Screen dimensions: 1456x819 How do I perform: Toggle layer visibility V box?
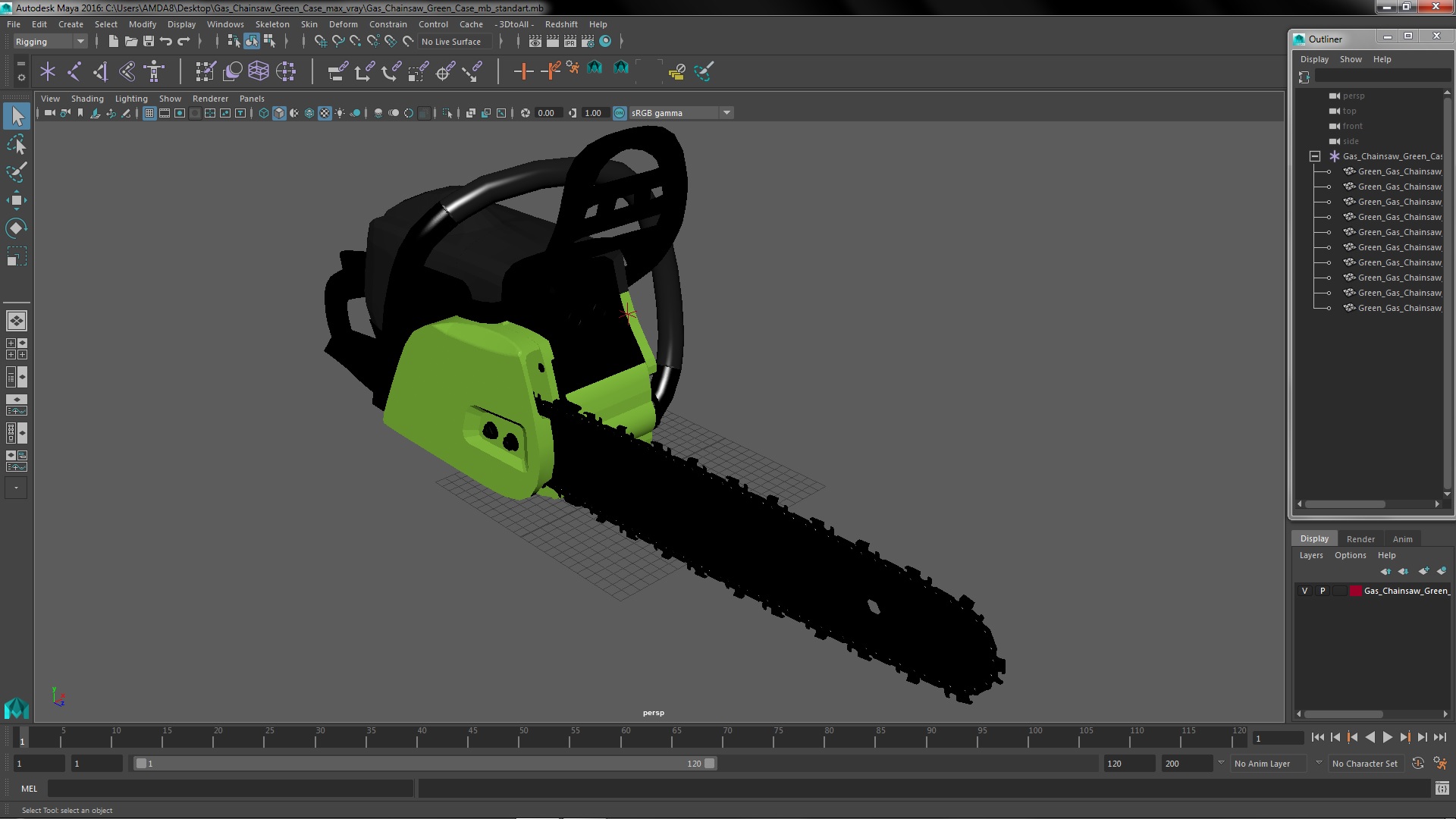coord(1304,591)
